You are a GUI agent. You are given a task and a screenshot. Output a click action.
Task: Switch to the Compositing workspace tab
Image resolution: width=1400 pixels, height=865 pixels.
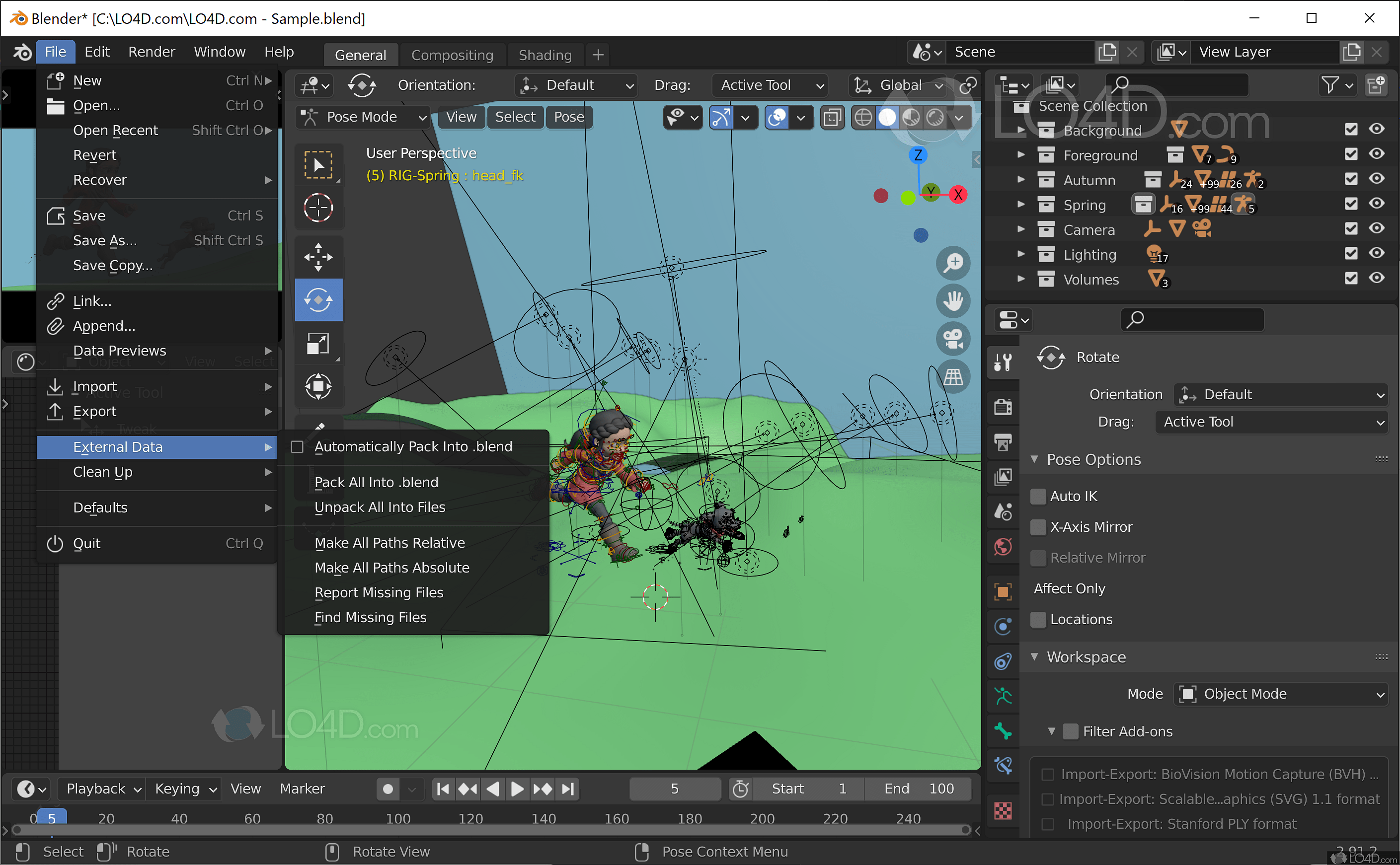point(452,55)
